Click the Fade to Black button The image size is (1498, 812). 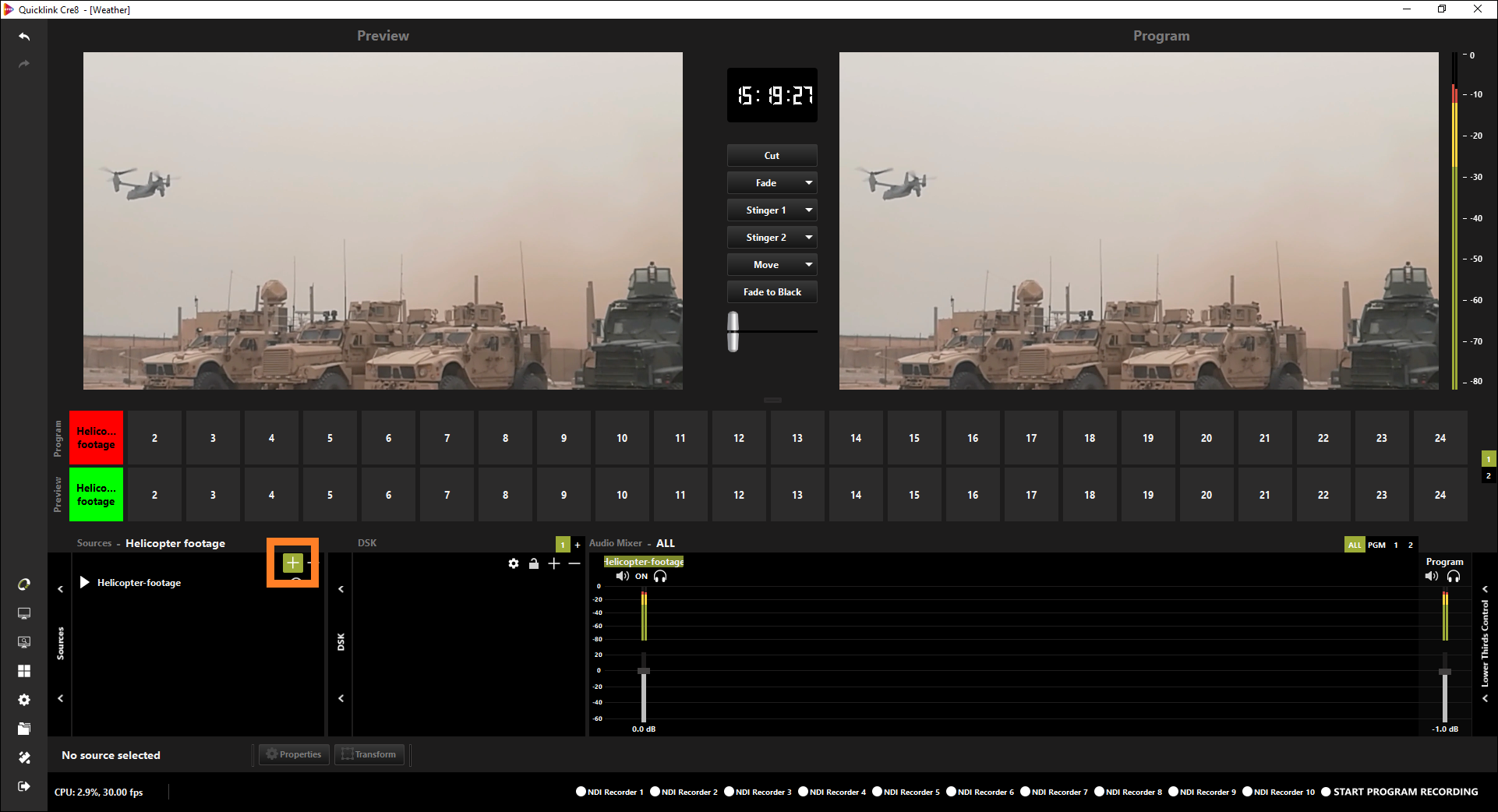pyautogui.click(x=772, y=292)
